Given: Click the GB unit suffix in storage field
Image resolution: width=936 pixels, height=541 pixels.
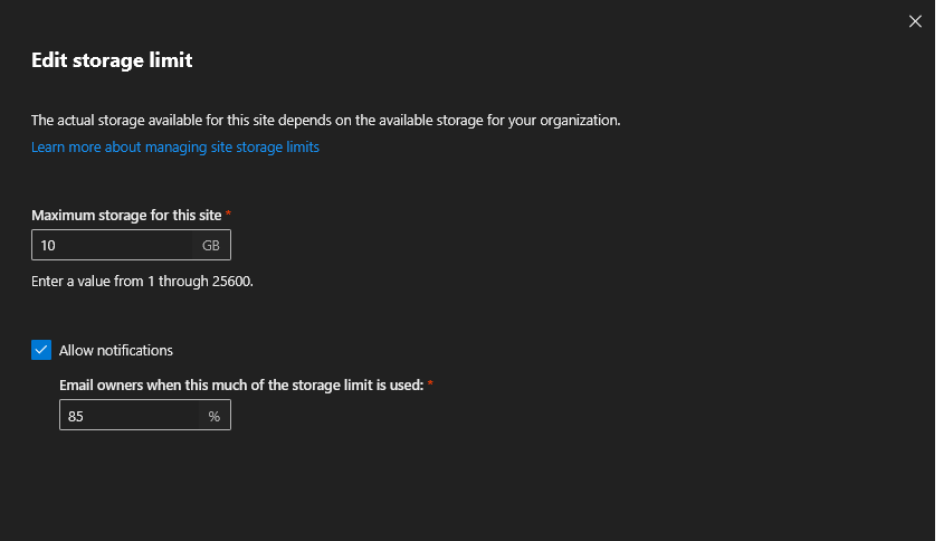Looking at the screenshot, I should [x=211, y=245].
